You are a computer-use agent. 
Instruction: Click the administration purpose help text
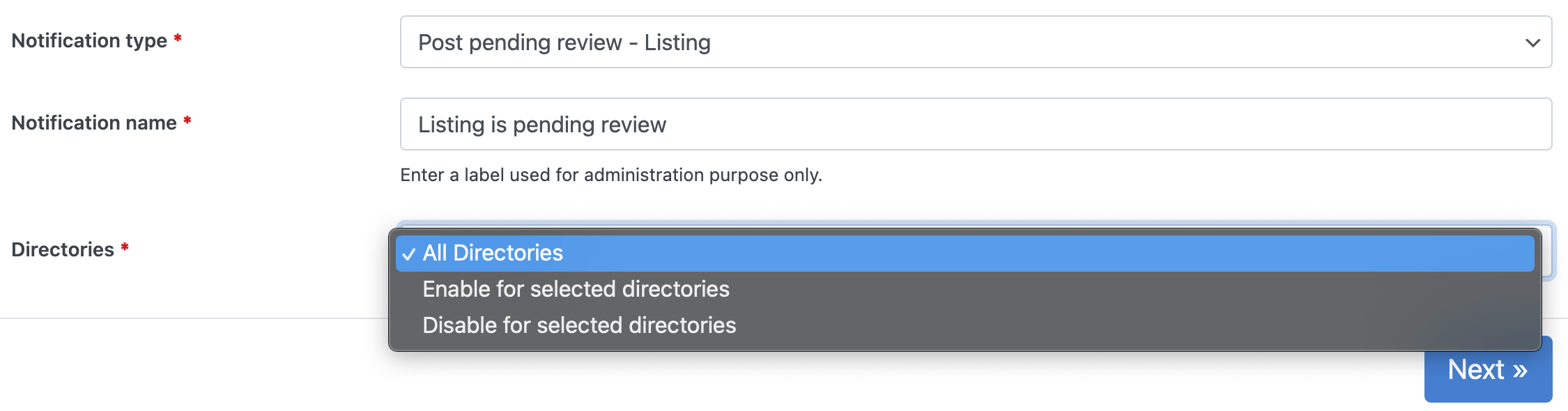611,175
